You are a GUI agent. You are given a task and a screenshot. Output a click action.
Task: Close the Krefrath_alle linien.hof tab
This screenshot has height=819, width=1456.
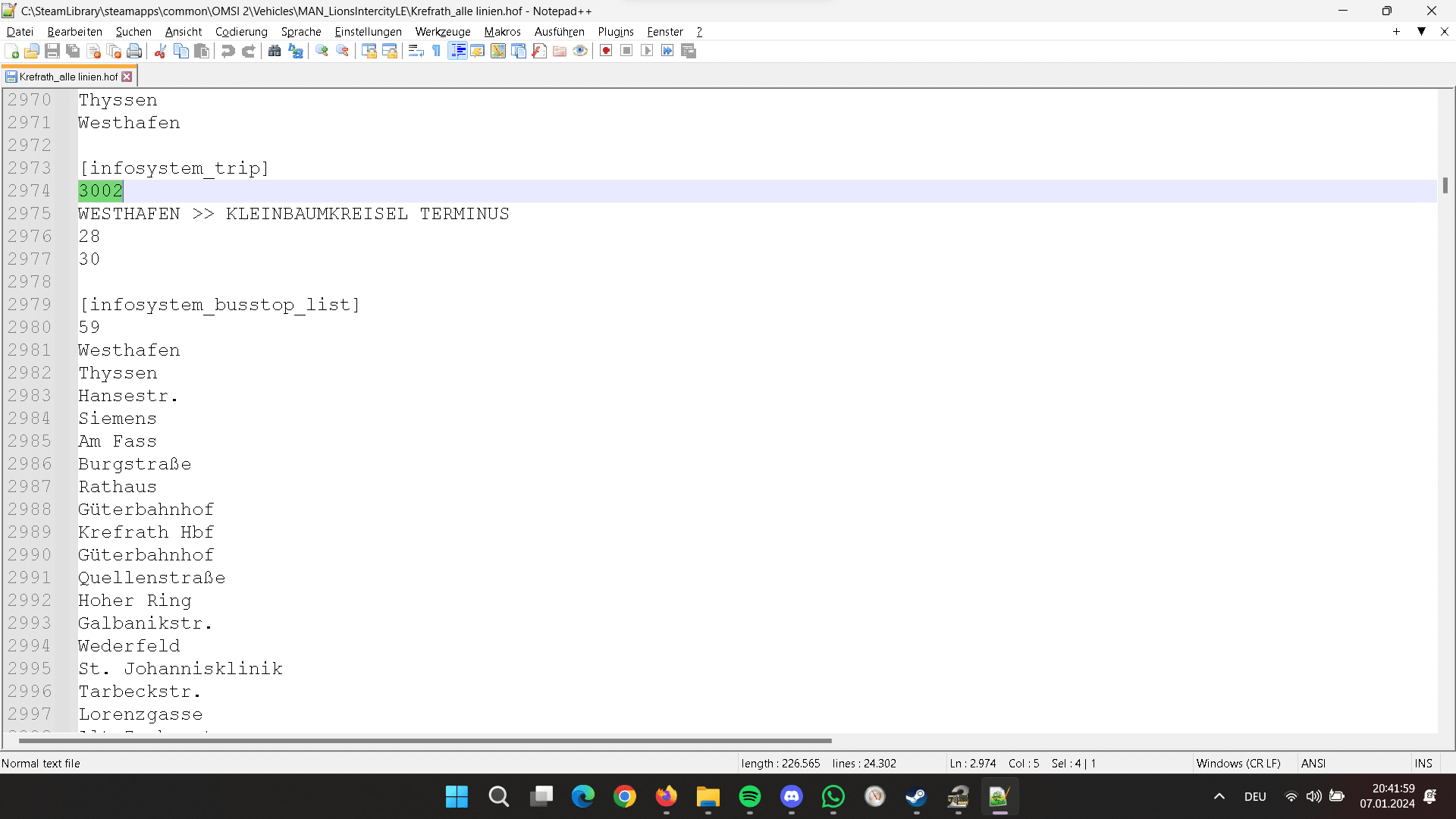click(127, 77)
